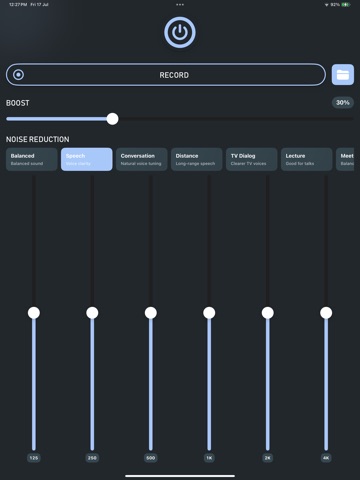Click the 250 frequency label
This screenshot has height=480, width=360.
pos(92,458)
